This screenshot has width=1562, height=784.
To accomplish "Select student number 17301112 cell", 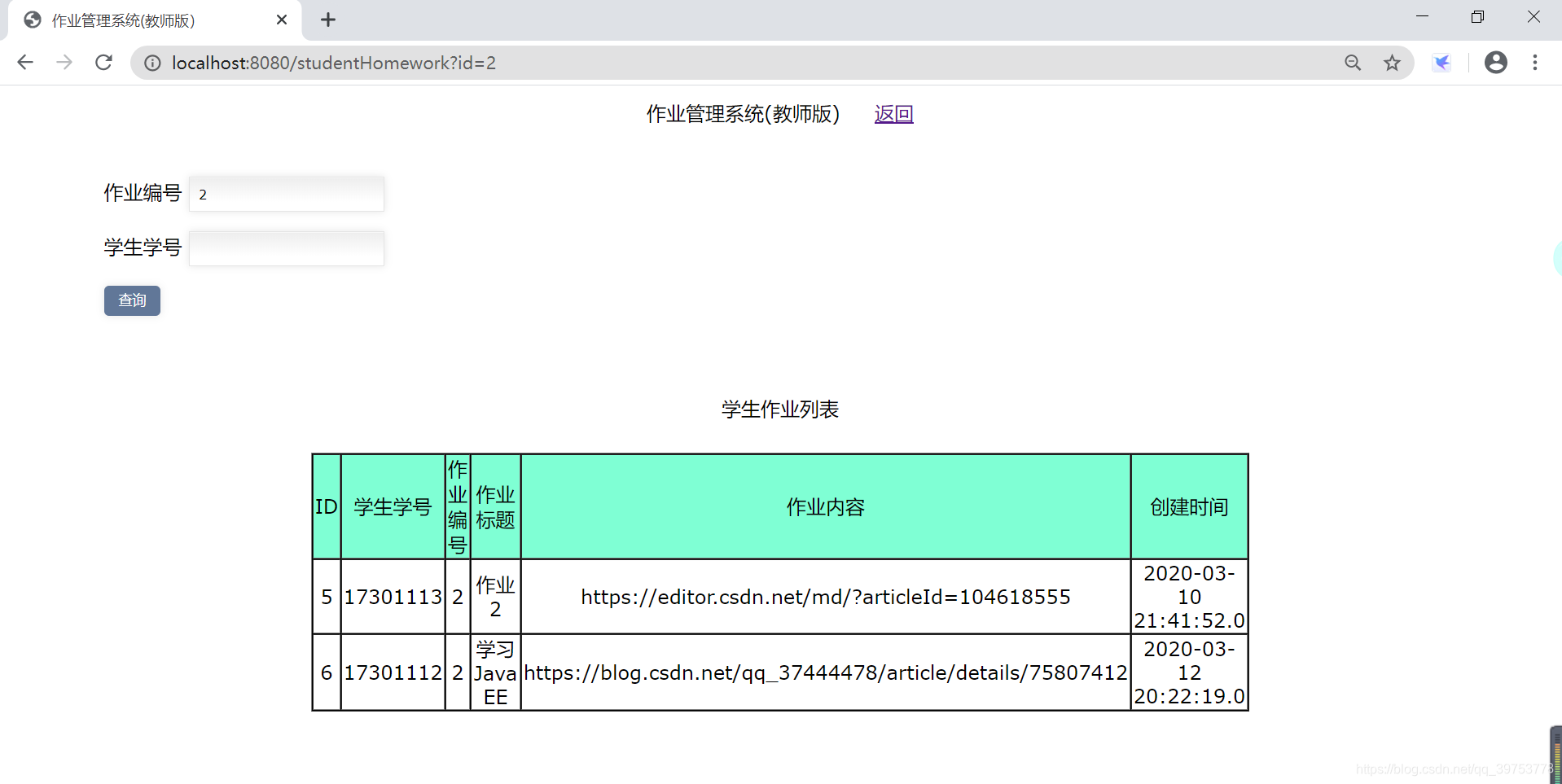I will (393, 672).
